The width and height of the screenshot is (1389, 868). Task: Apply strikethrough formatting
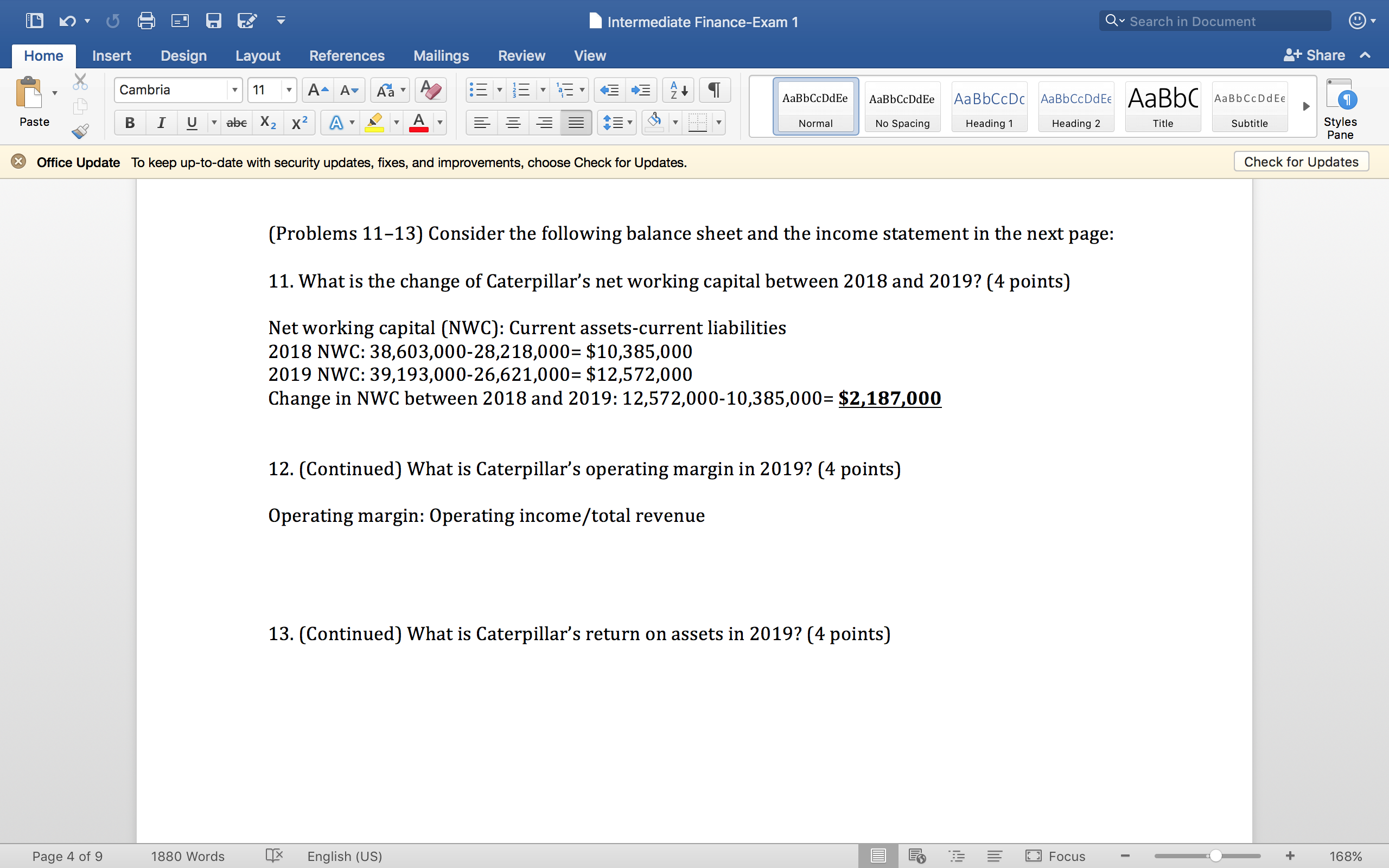236,122
